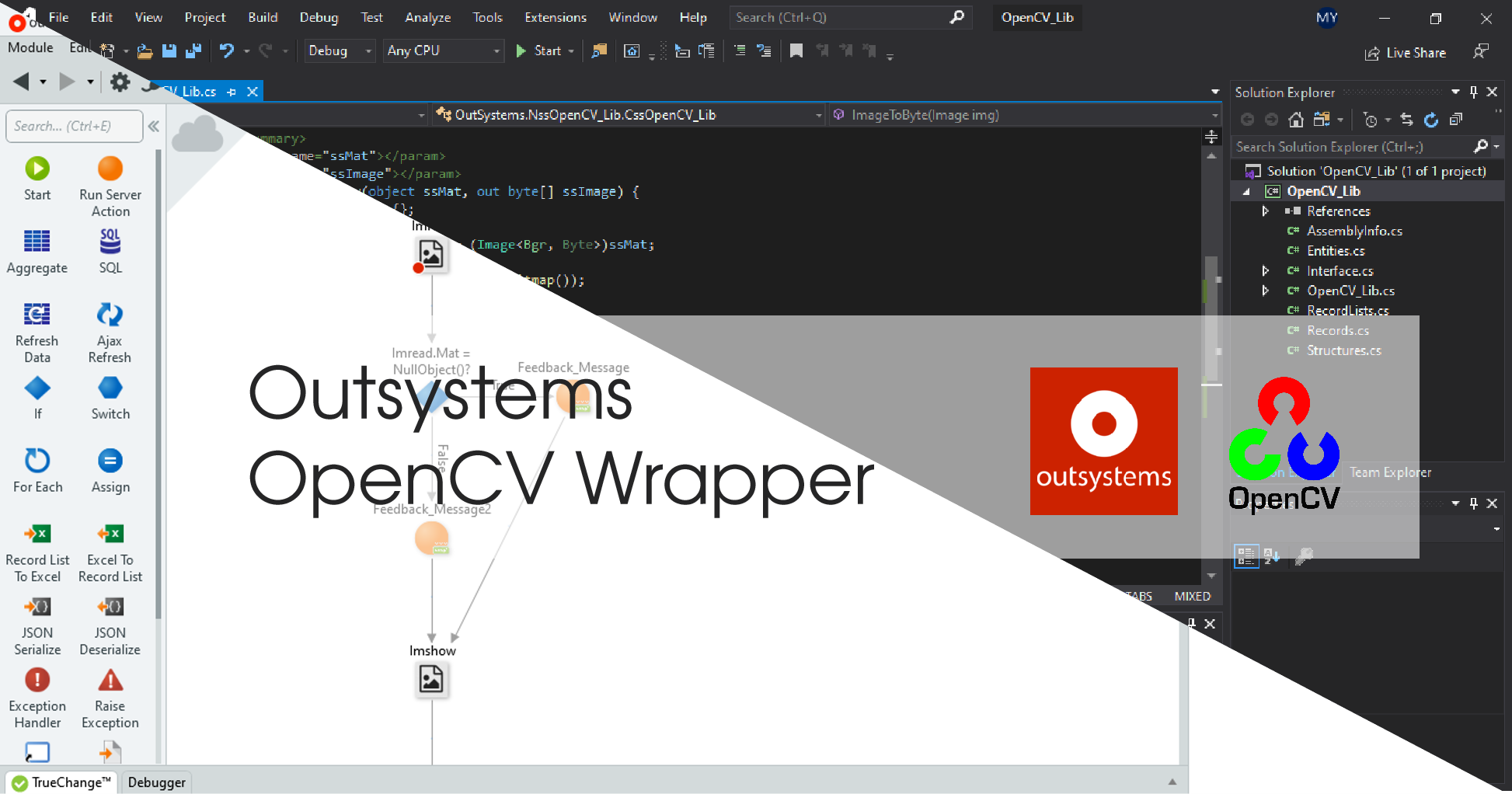This screenshot has height=794, width=1512.
Task: Expand the Interface.cs tree node
Action: click(1265, 271)
